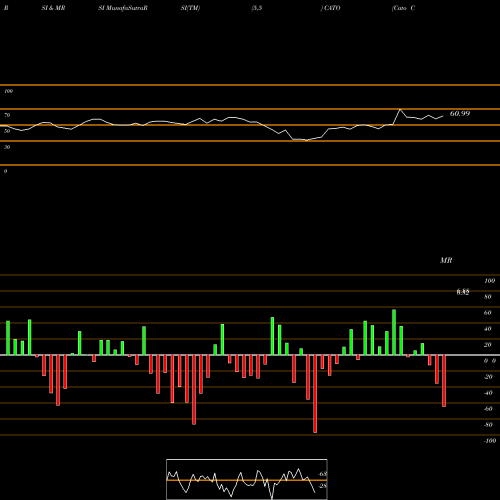Click the MR axis label 40
Image resolution: width=500 pixels, height=500 pixels.
tap(488, 329)
